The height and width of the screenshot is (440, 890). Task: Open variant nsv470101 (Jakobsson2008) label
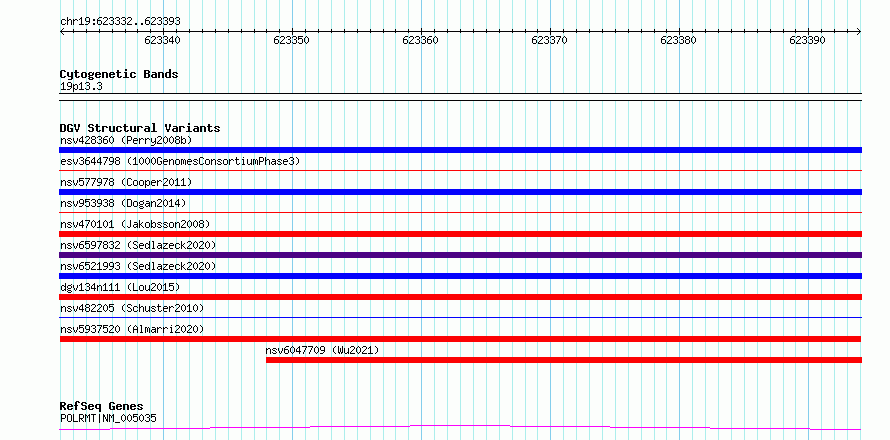tap(135, 224)
